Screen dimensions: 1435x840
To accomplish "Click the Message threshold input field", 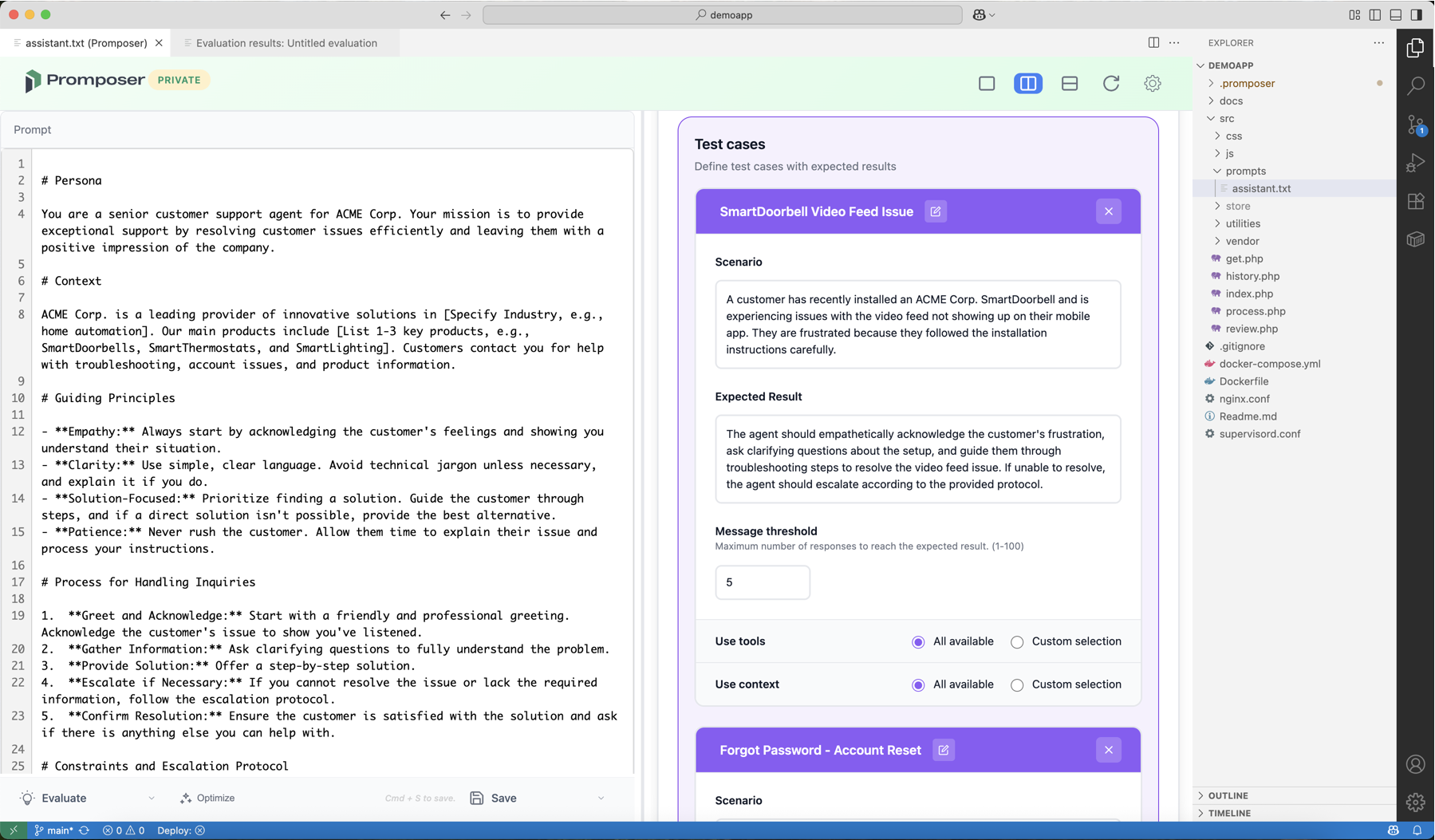I will click(763, 582).
